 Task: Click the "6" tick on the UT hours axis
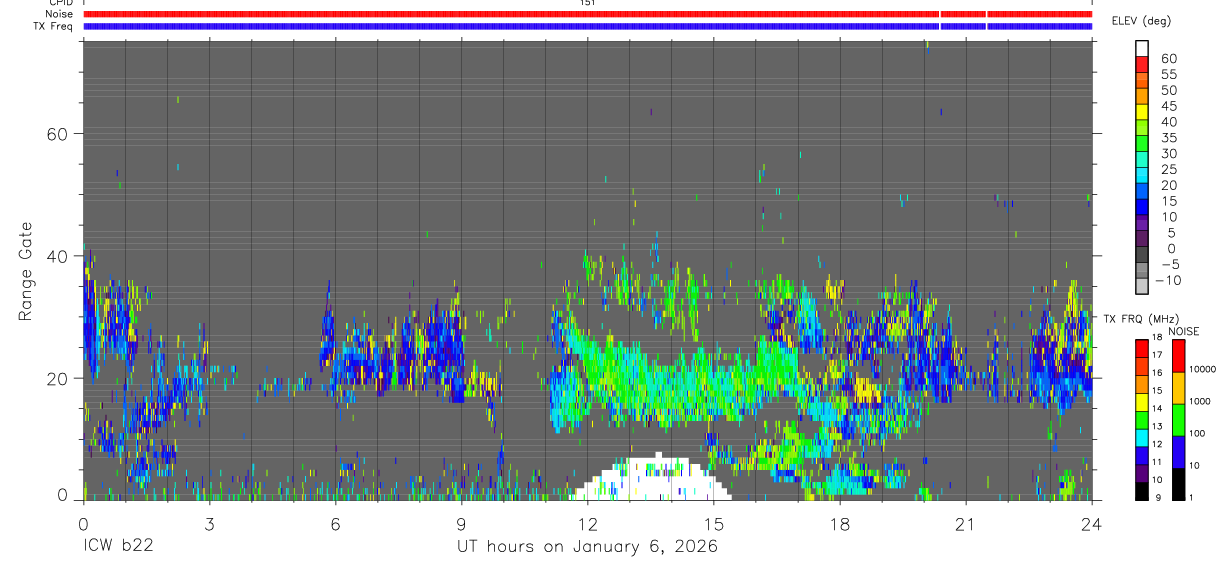[x=335, y=523]
